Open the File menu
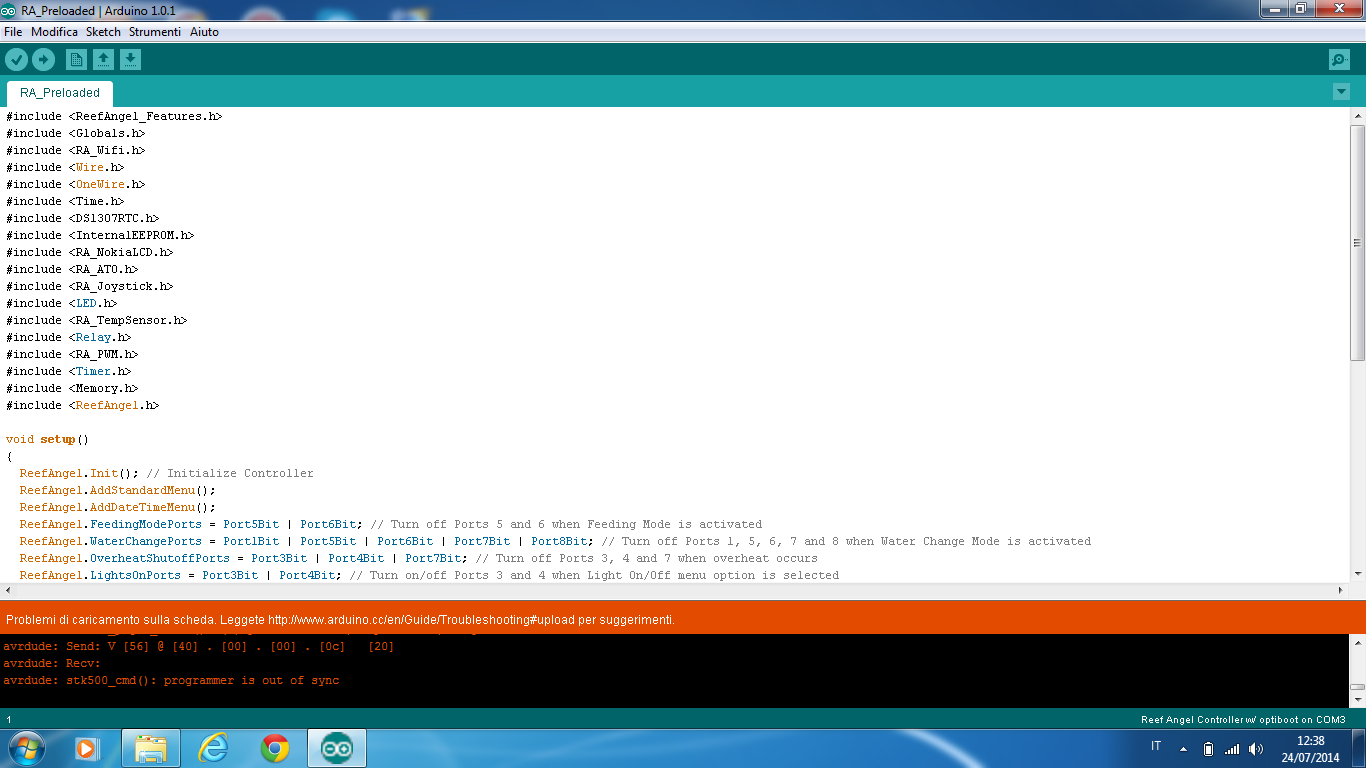Screen dimensions: 1366x768 (13, 32)
